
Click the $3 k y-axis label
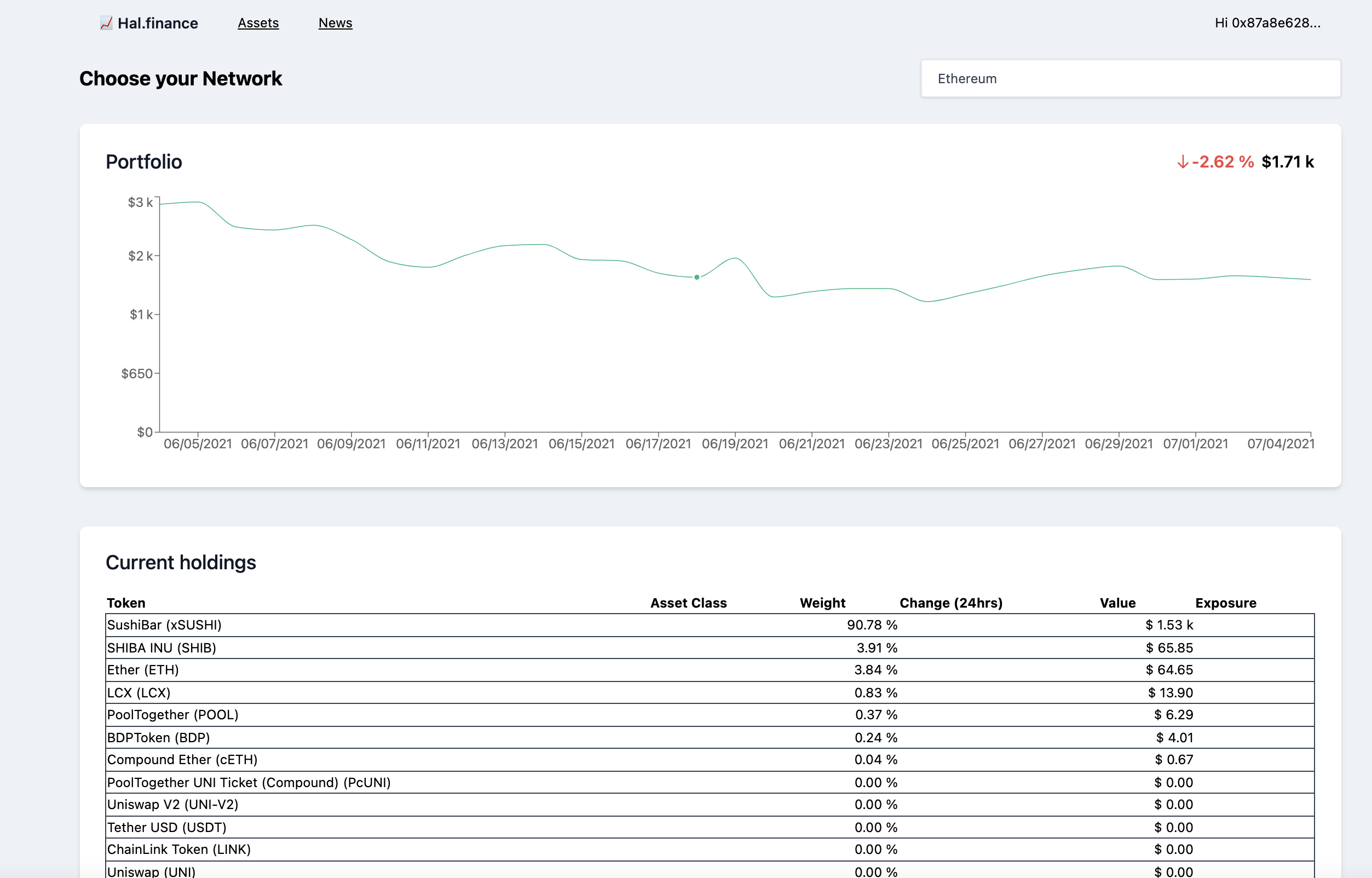tap(140, 203)
